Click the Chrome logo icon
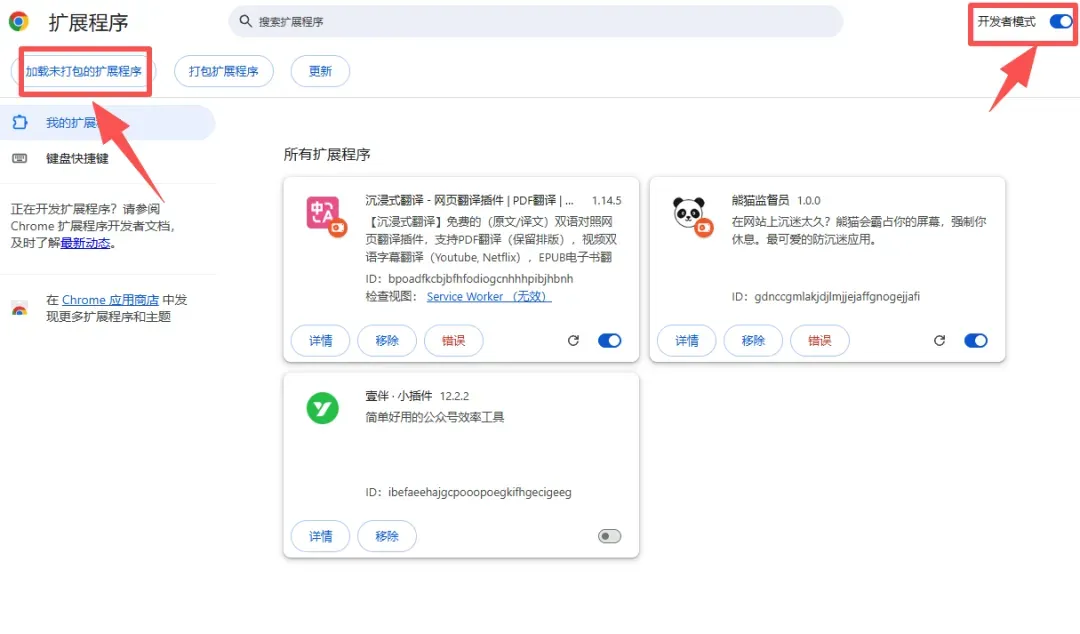1080x634 pixels. (x=19, y=21)
